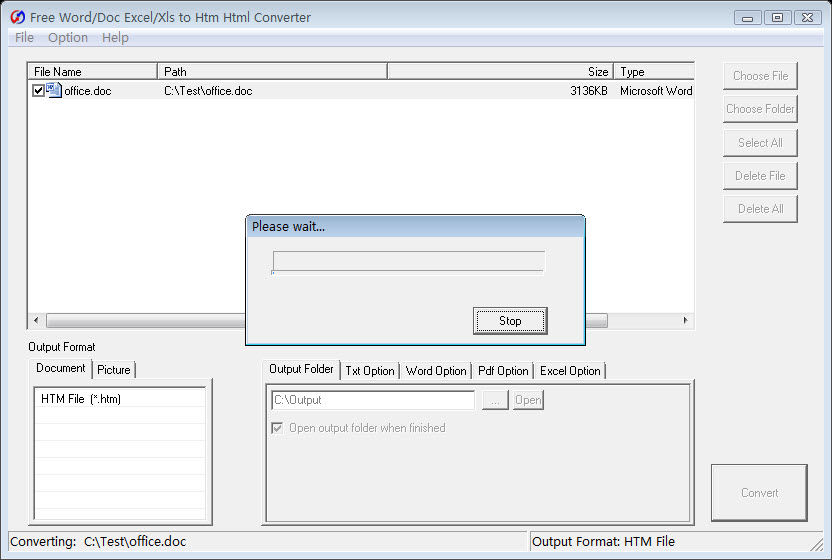The image size is (832, 560).
Task: Stop the conversion in progress
Action: (x=510, y=321)
